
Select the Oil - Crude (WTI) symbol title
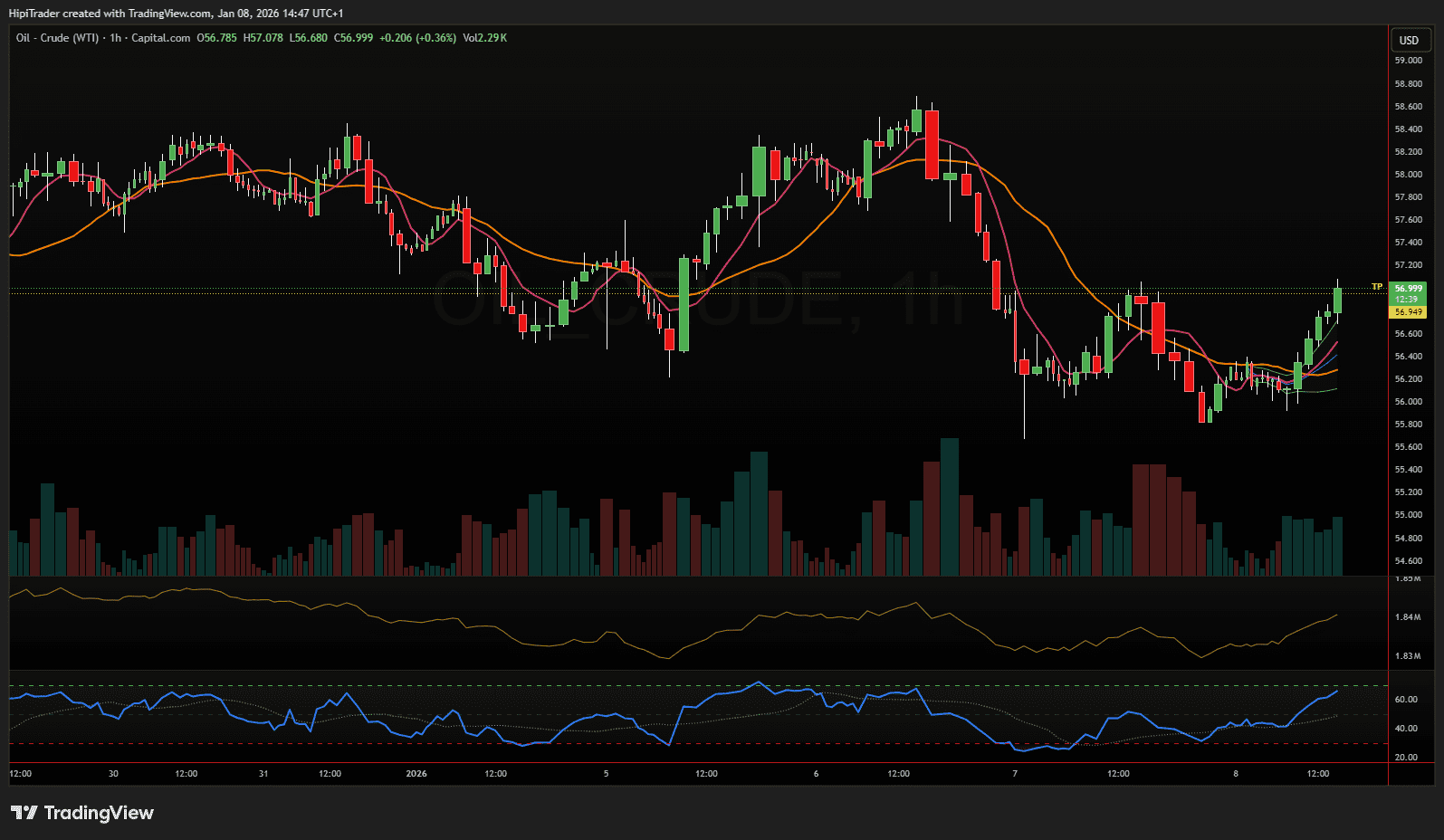coord(57,38)
